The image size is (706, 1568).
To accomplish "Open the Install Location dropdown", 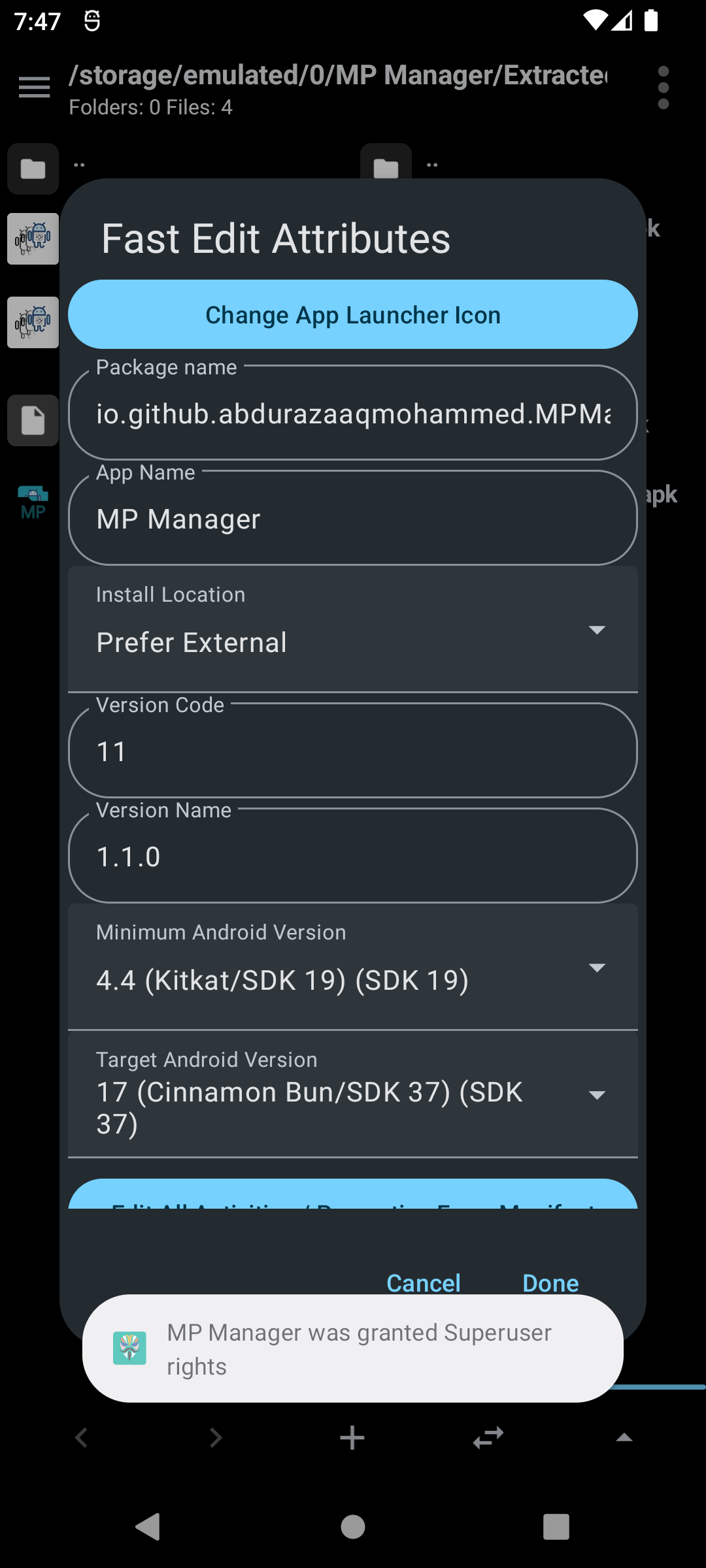I will (353, 629).
